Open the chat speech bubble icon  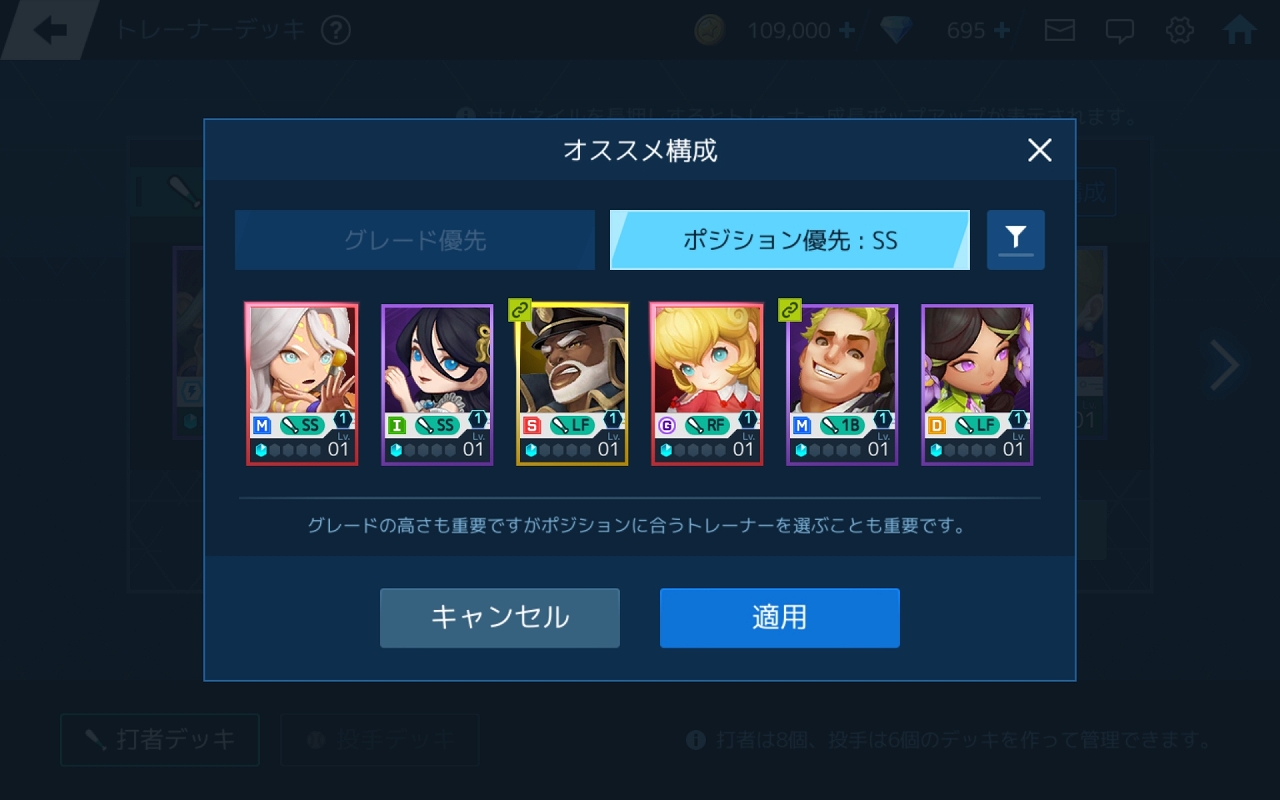tap(1120, 30)
